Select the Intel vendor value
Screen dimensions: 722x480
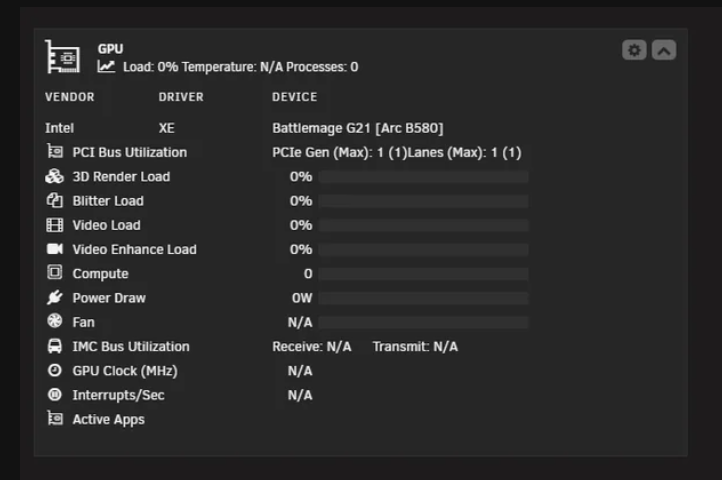pyautogui.click(x=59, y=128)
